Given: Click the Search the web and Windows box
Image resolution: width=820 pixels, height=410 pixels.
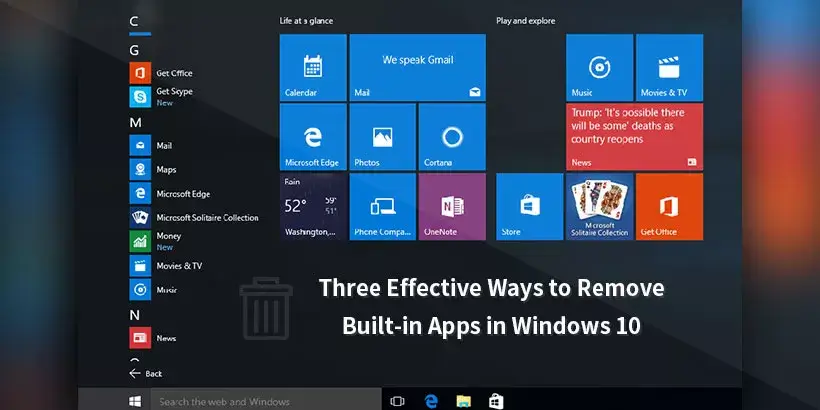Looking at the screenshot, I should [266, 401].
